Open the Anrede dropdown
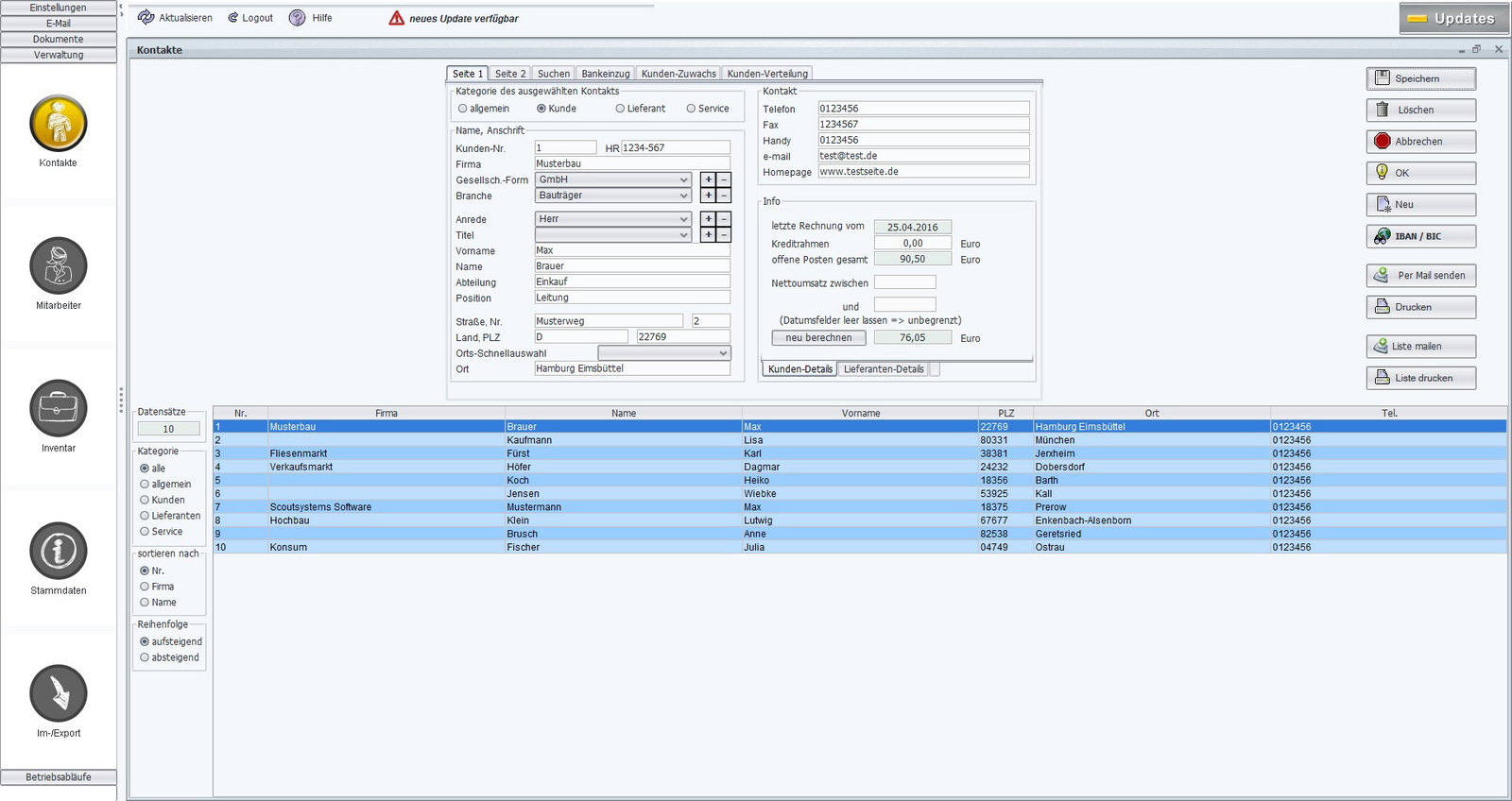 684,219
